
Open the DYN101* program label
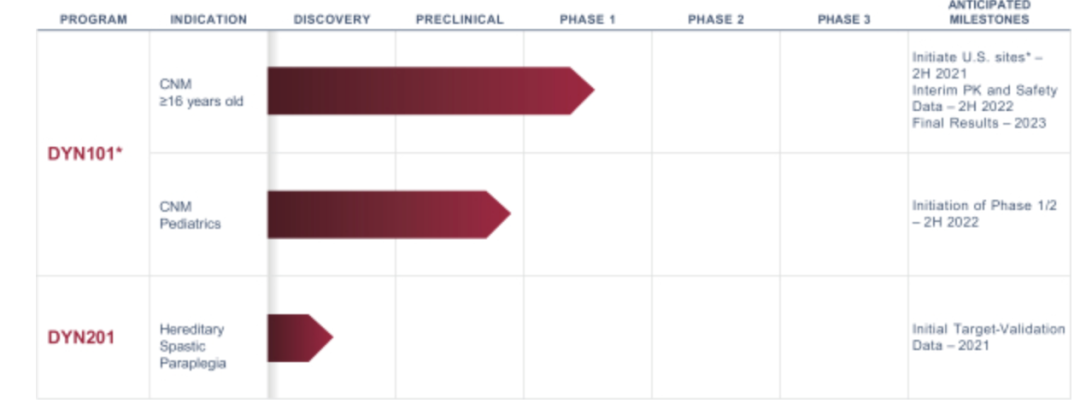coord(85,154)
